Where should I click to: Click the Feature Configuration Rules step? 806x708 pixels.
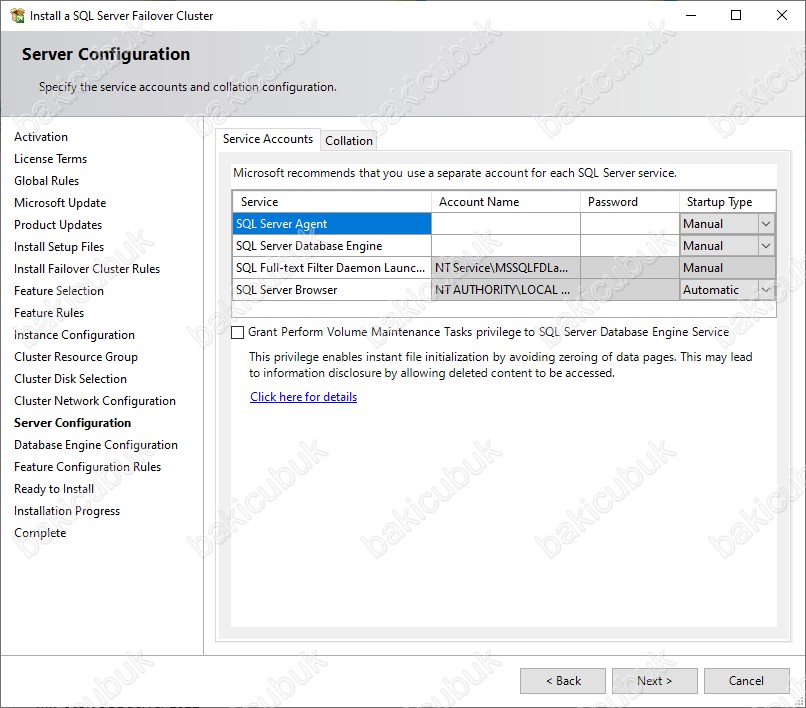click(87, 467)
